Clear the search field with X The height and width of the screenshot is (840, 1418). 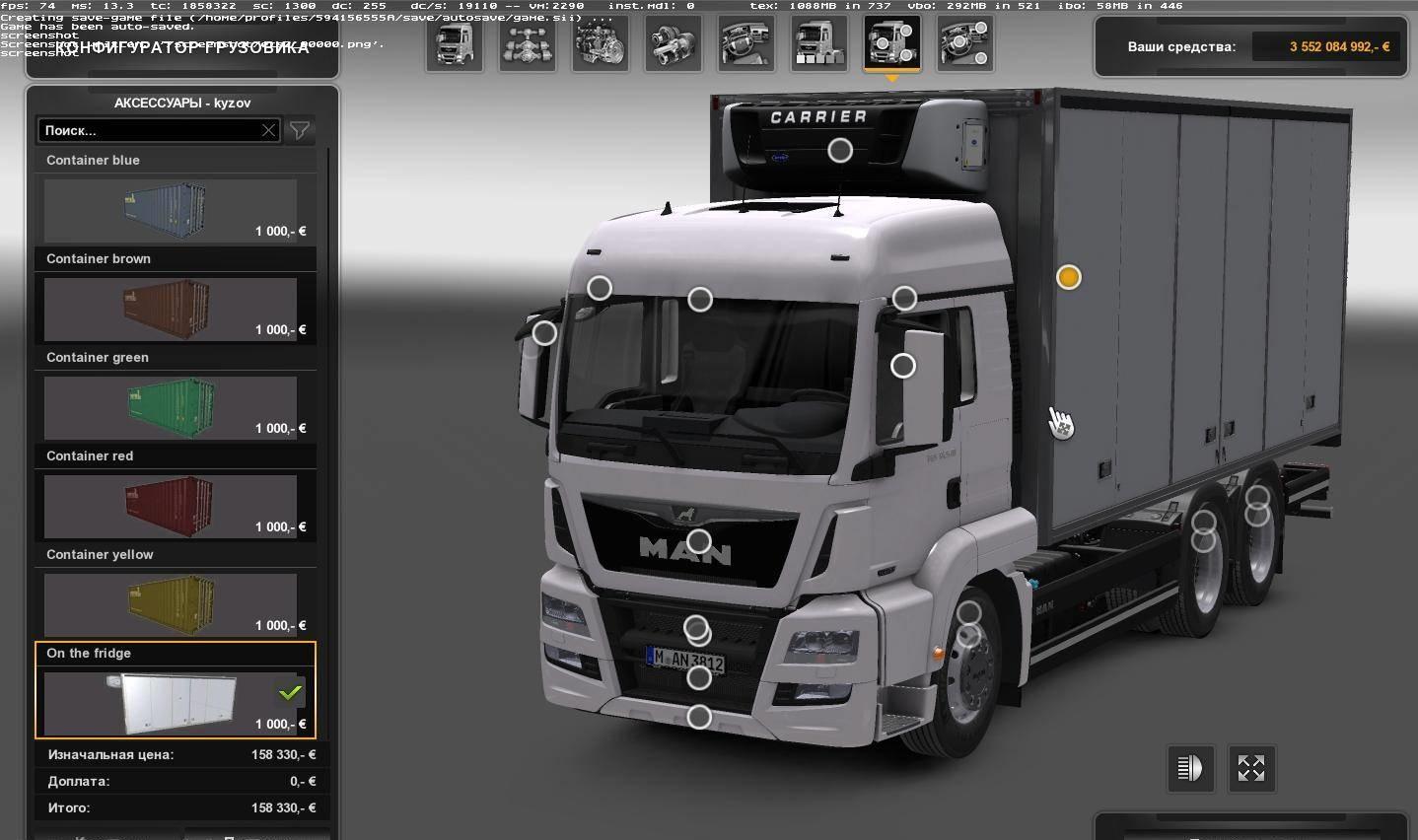(x=268, y=130)
